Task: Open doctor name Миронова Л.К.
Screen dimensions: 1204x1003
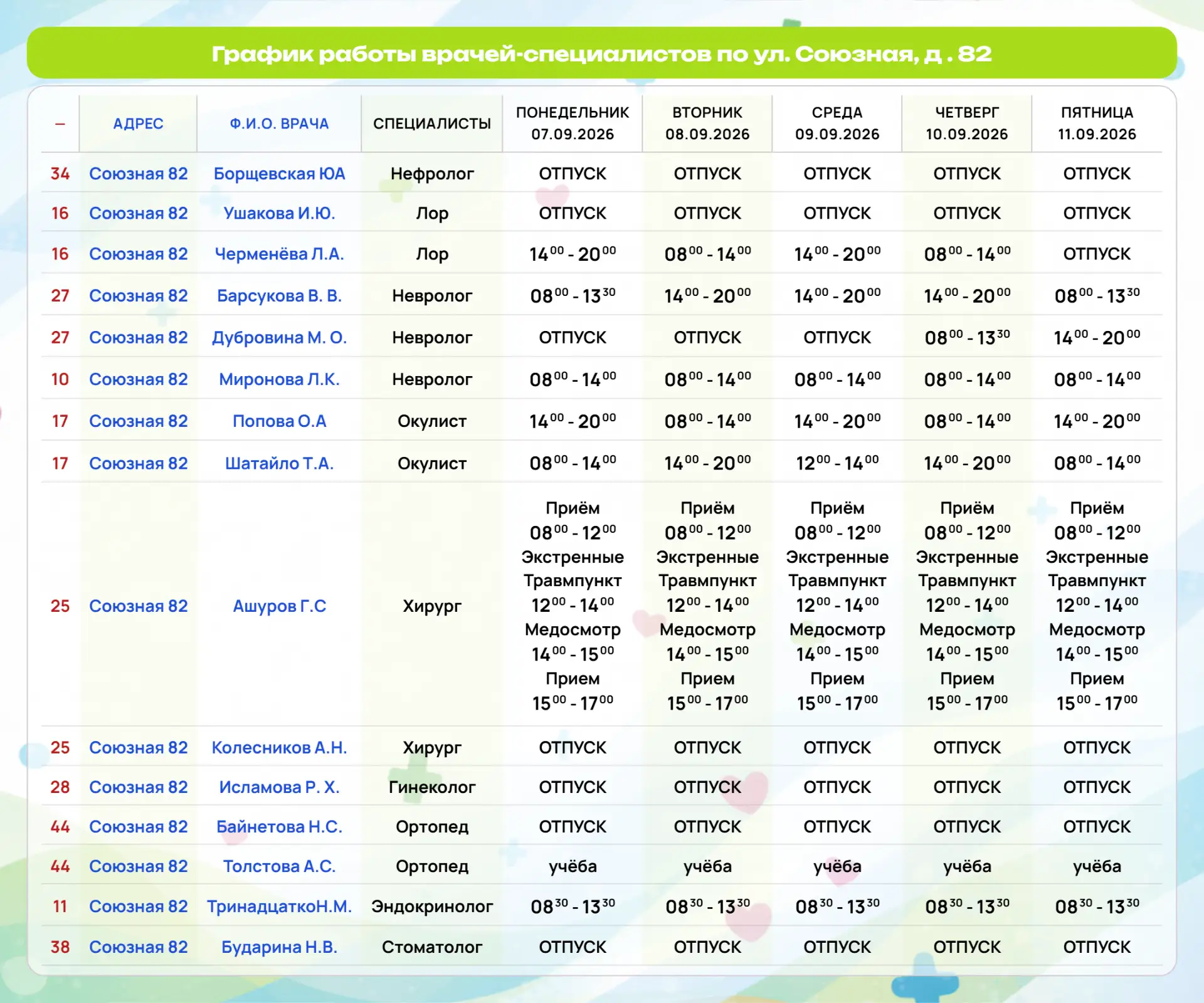Action: pyautogui.click(x=279, y=379)
